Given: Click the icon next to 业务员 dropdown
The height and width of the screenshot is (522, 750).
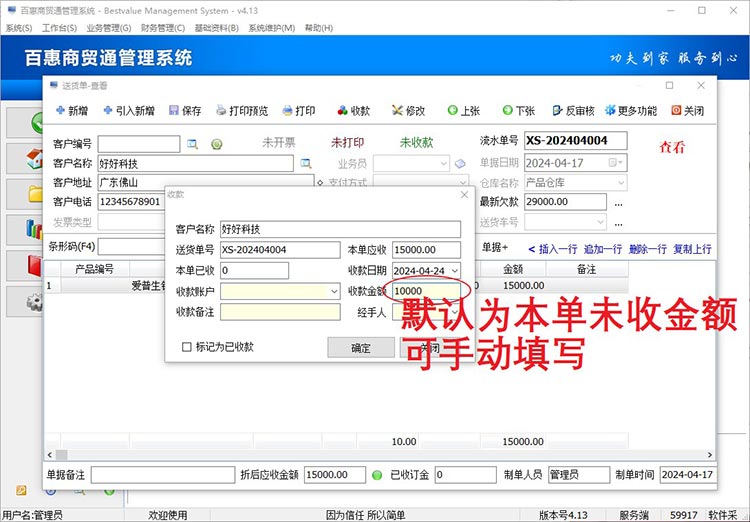Looking at the screenshot, I should click(460, 164).
